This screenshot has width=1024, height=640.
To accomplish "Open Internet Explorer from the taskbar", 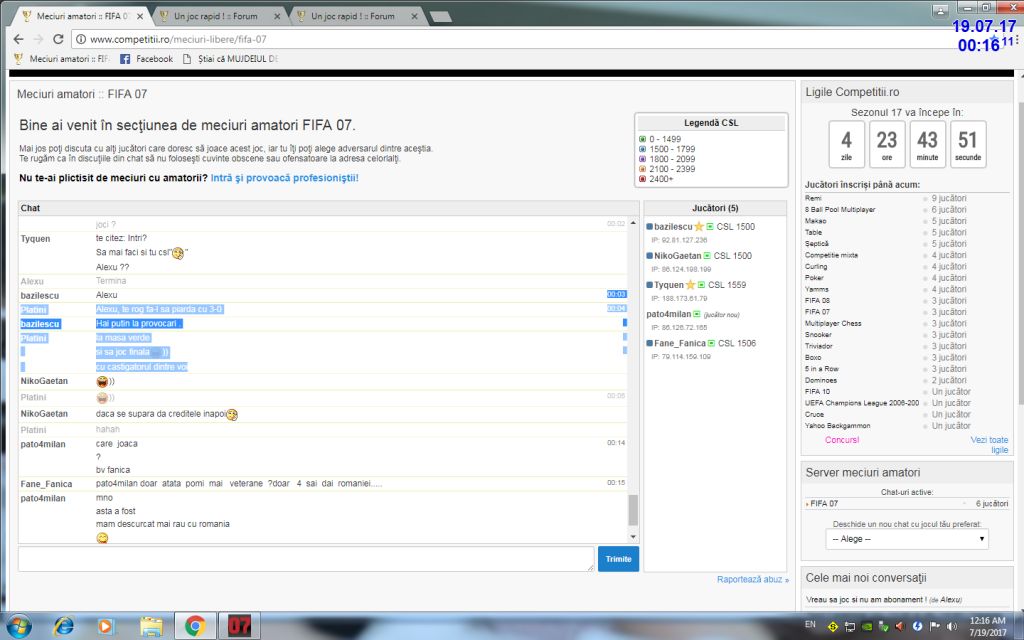I will click(x=62, y=625).
